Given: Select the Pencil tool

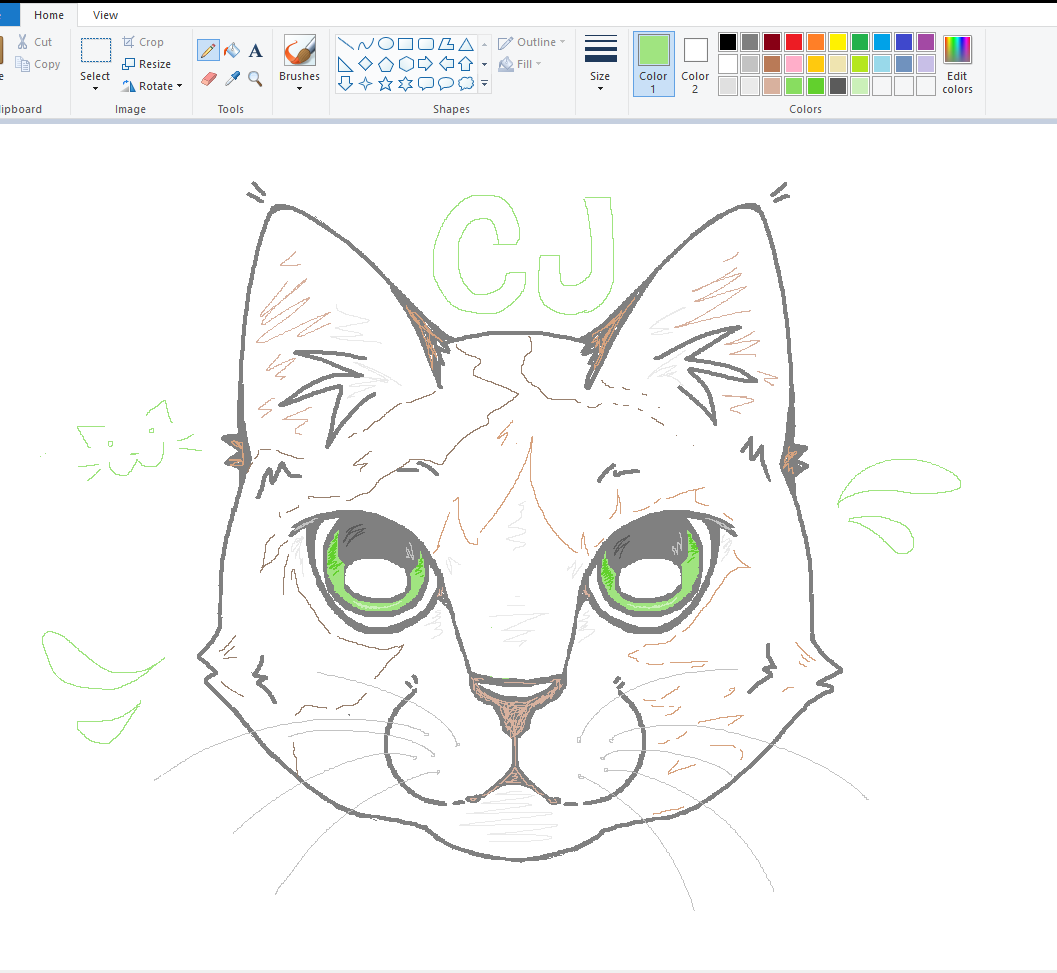Looking at the screenshot, I should 208,51.
